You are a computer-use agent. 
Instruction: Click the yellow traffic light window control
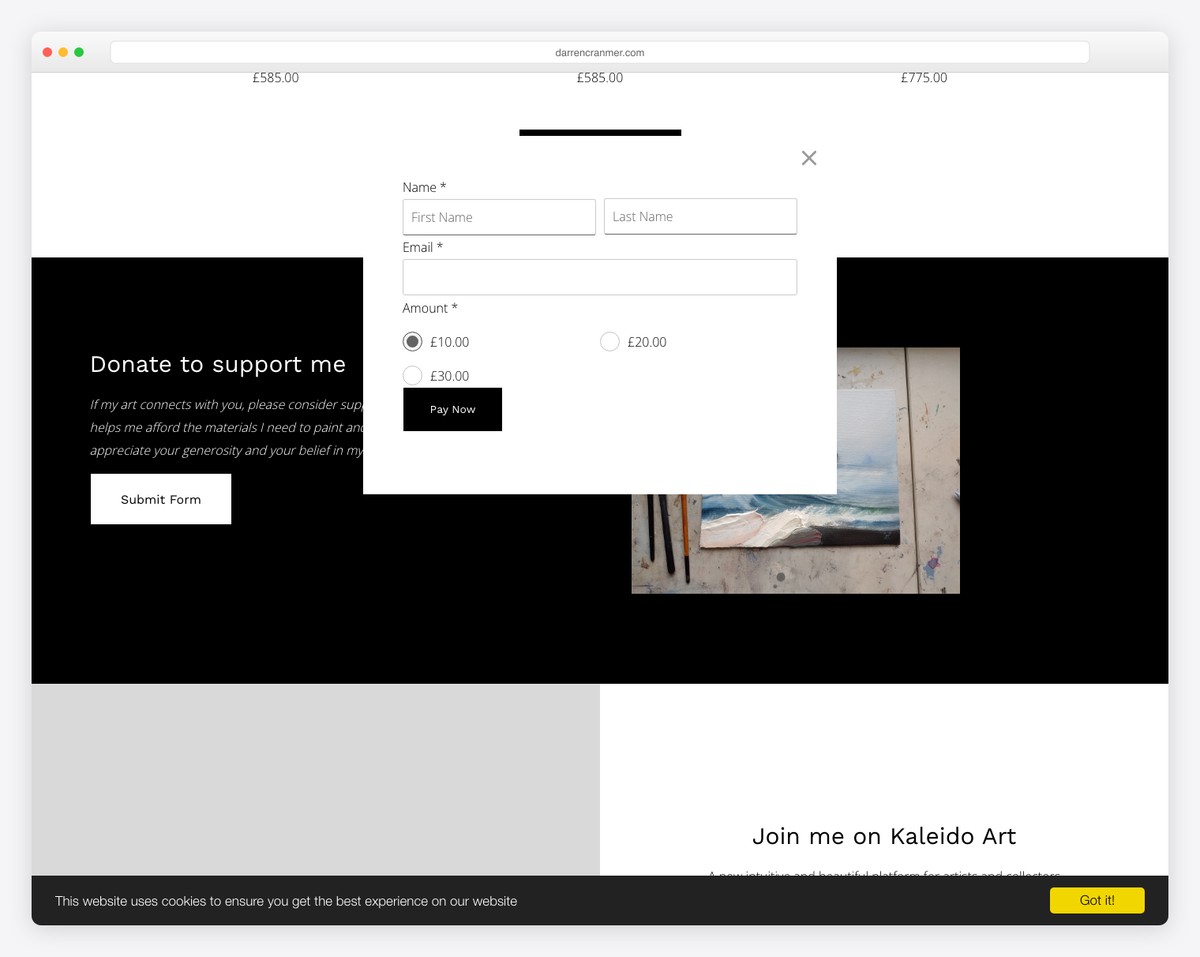pyautogui.click(x=63, y=51)
